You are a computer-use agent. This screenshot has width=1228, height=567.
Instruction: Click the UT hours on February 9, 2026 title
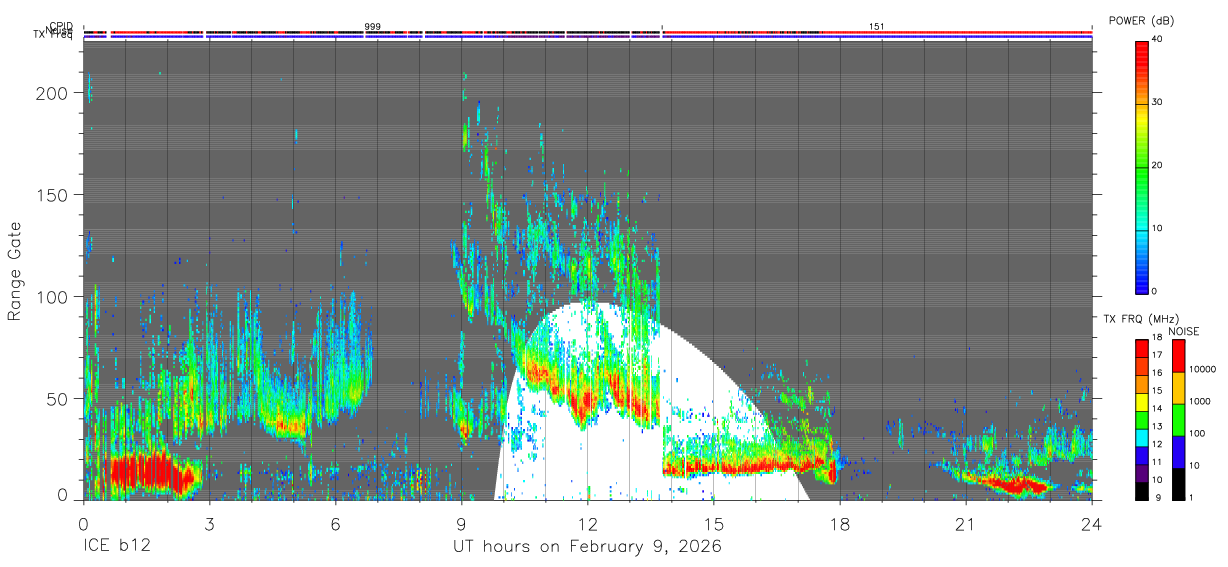588,547
